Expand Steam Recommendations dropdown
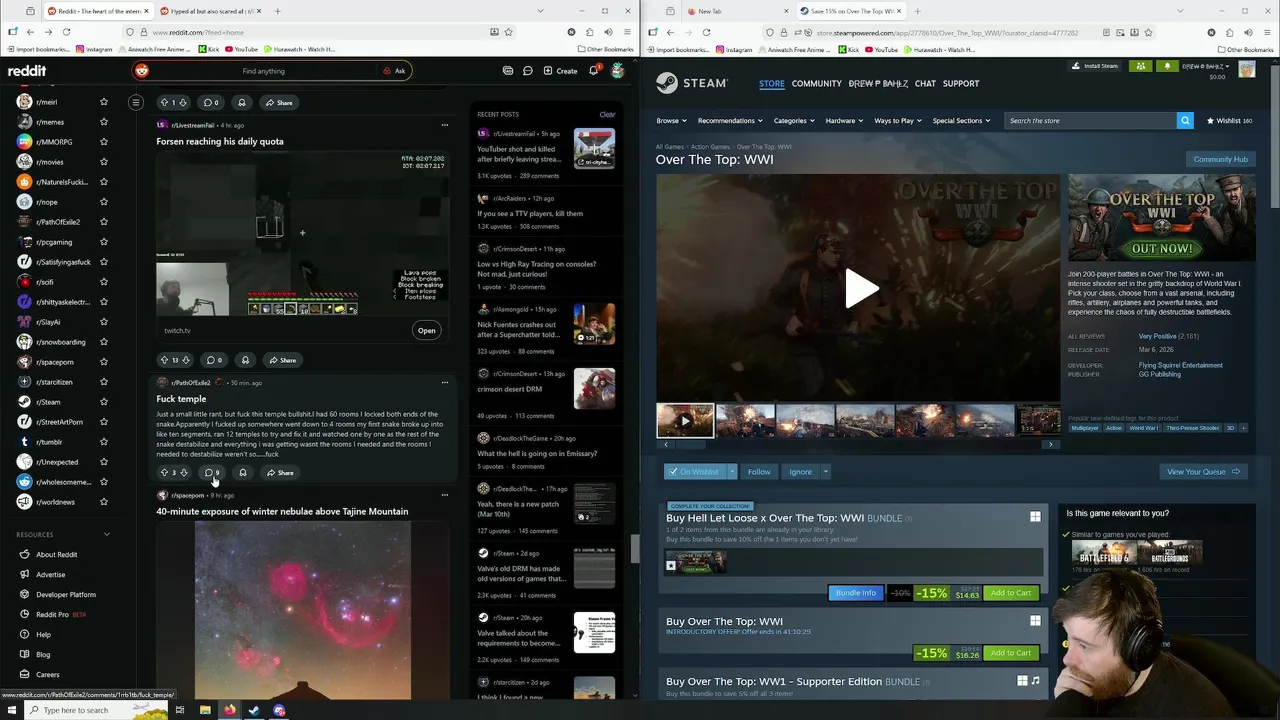Viewport: 1280px width, 720px height. pyautogui.click(x=730, y=121)
